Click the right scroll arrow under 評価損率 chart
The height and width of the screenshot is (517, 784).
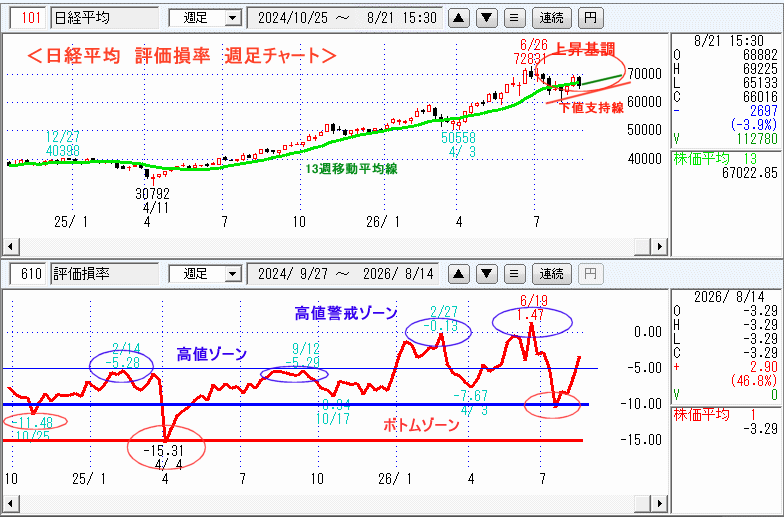660,503
